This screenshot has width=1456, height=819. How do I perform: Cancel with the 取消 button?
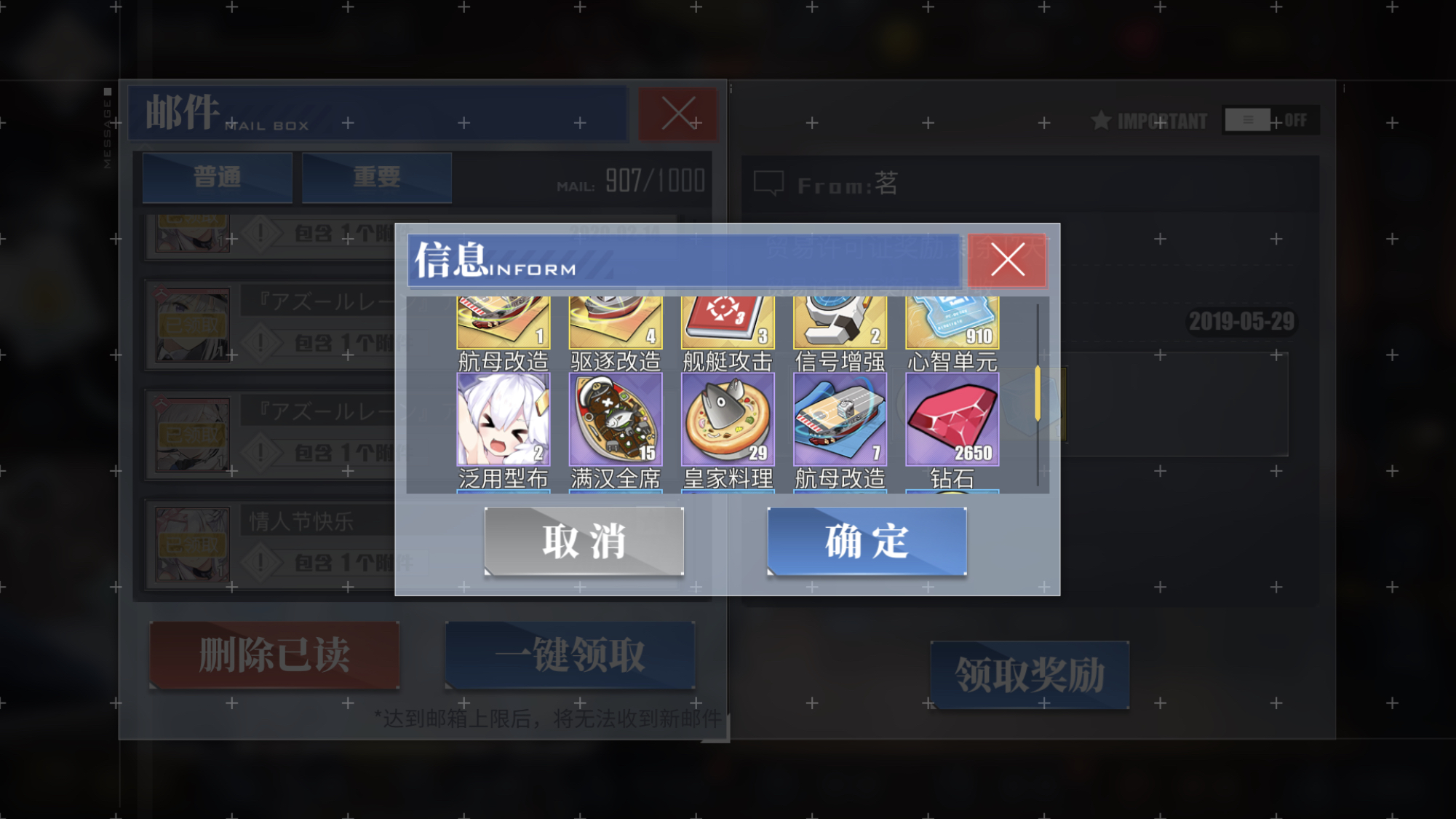coord(584,542)
